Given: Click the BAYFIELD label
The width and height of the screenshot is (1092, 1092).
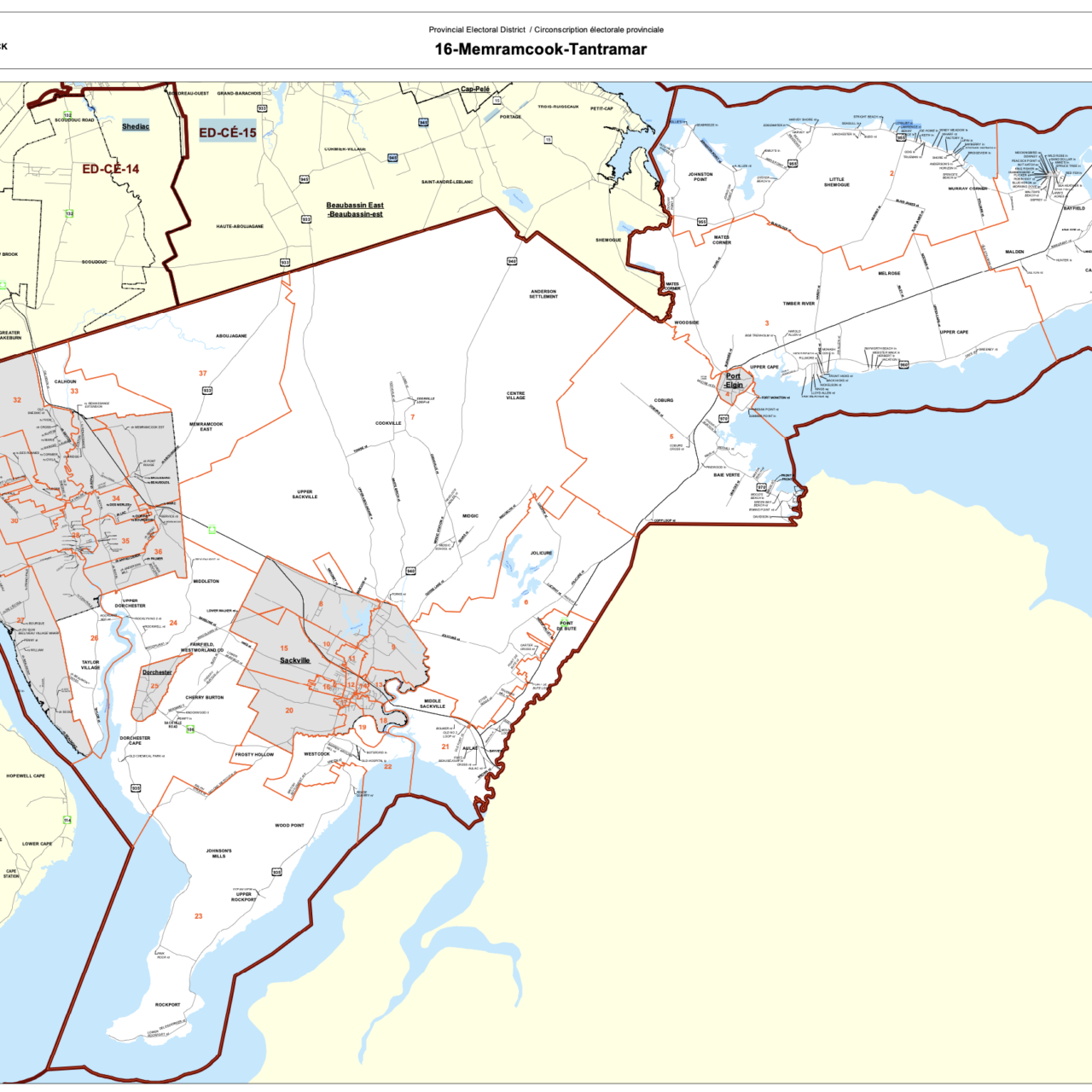Looking at the screenshot, I should tap(1074, 208).
